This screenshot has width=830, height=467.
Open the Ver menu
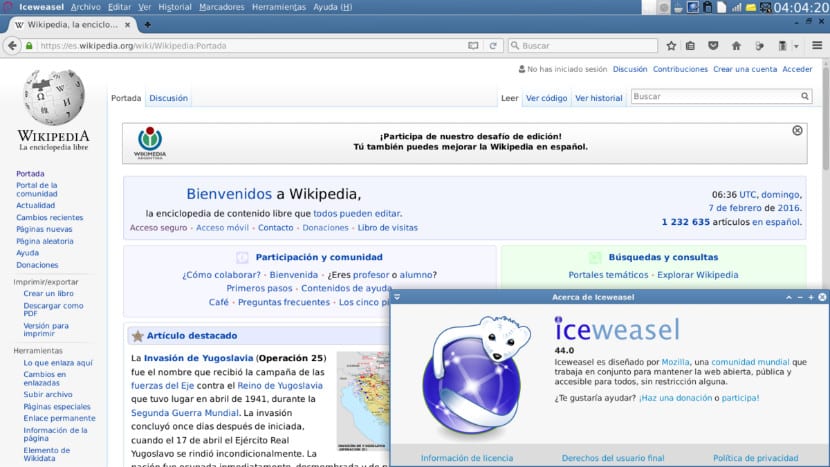(145, 7)
